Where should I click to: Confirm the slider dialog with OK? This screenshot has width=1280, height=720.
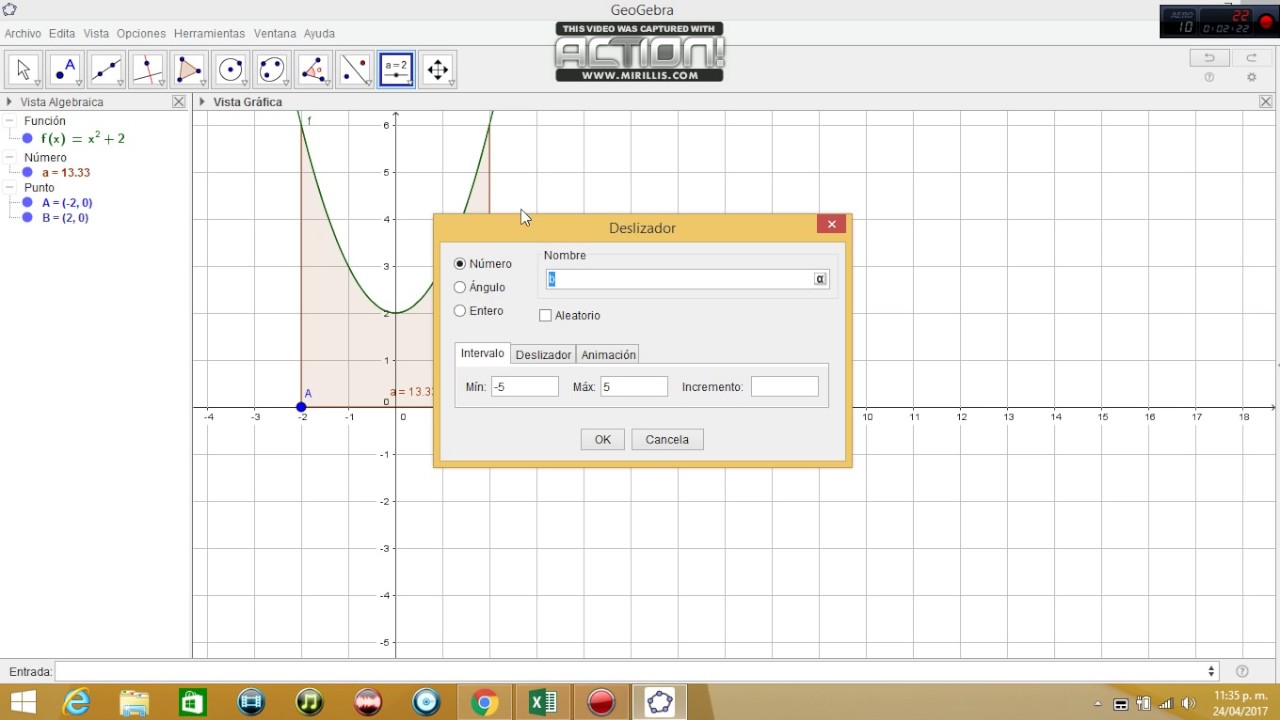(x=602, y=440)
